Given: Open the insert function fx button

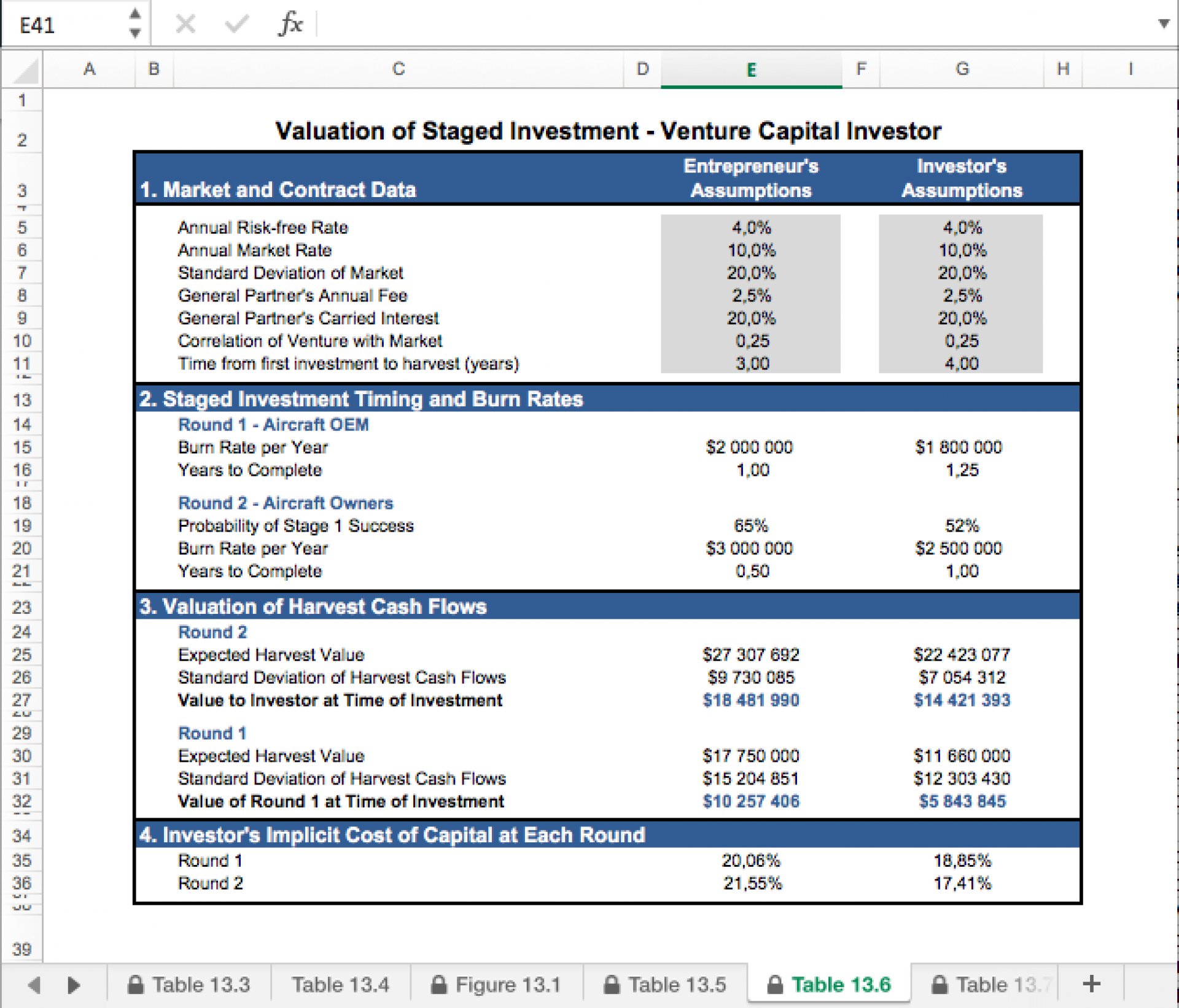Looking at the screenshot, I should pos(290,25).
